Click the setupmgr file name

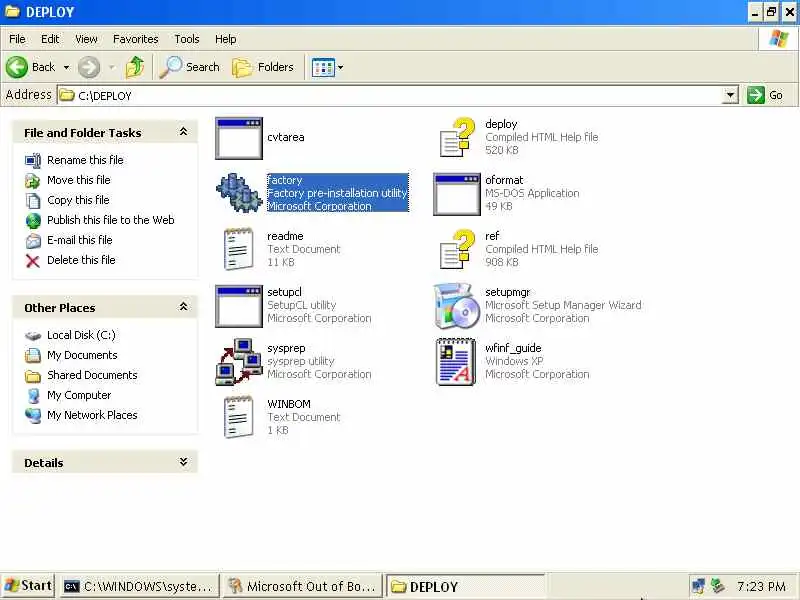pos(508,292)
